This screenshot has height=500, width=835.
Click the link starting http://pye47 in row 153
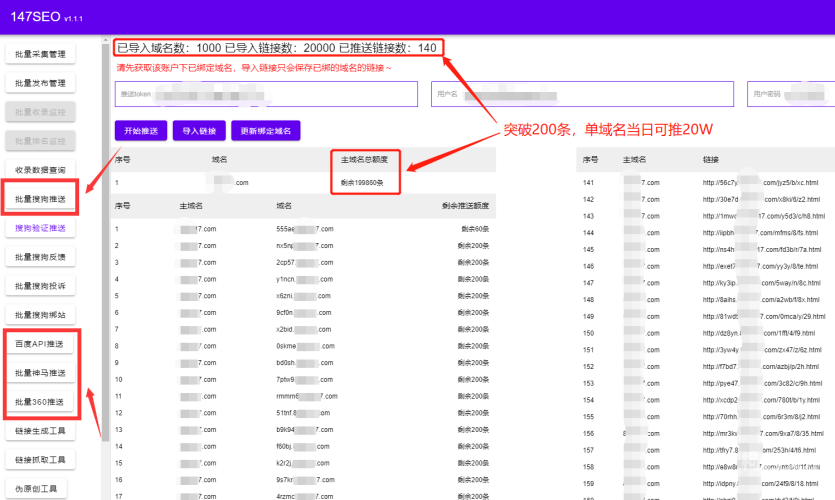[x=763, y=383]
